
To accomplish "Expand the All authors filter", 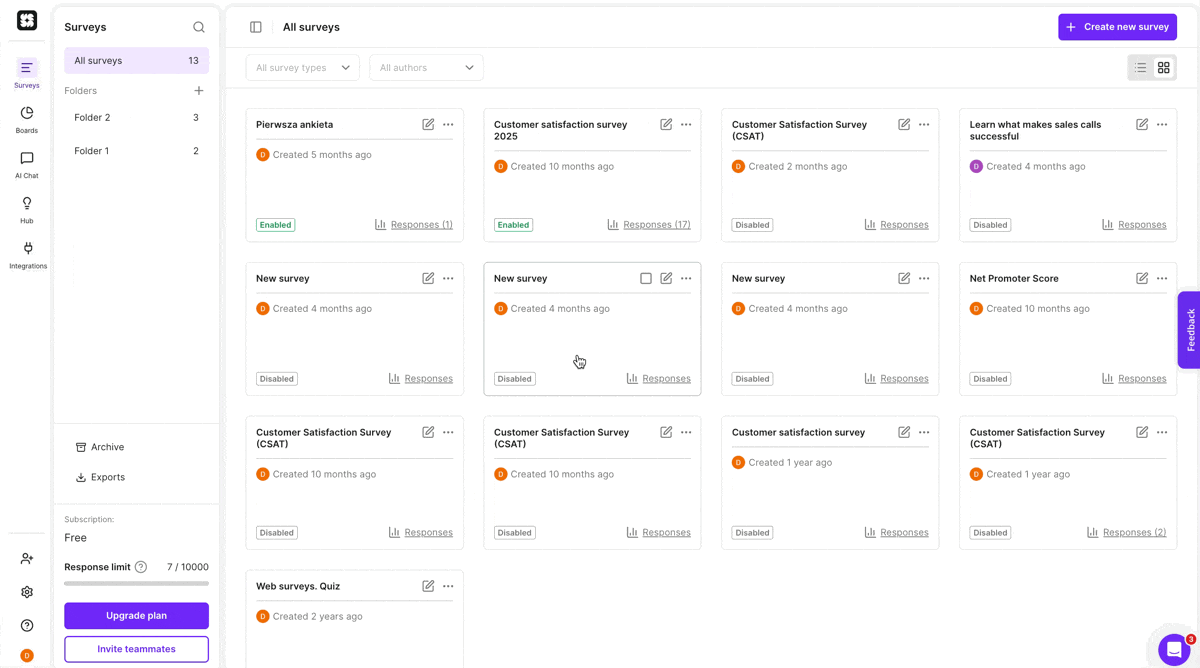I will 426,67.
